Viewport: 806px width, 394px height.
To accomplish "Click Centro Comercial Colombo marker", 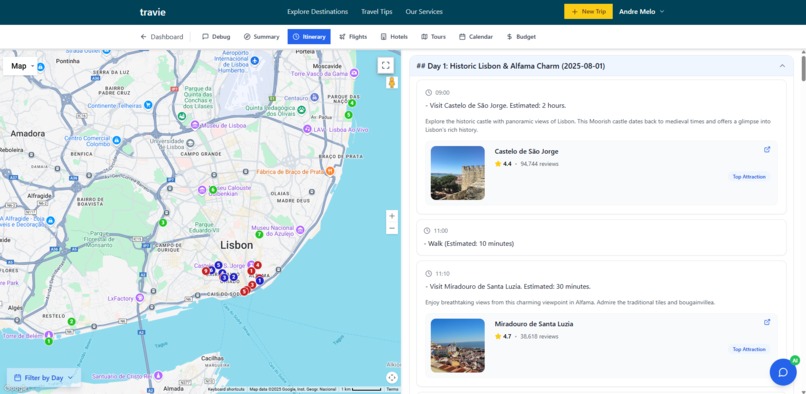I will click(x=117, y=140).
